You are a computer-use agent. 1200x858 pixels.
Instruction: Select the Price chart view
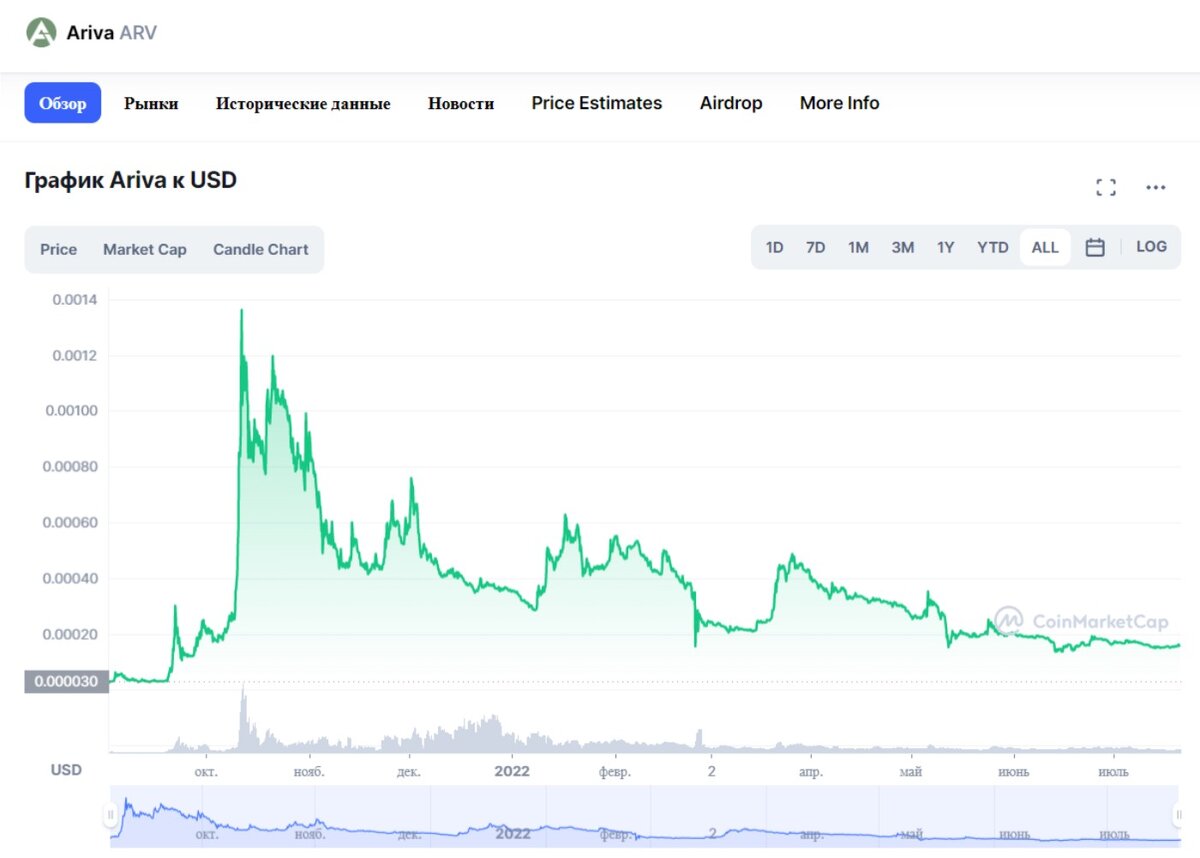[x=58, y=250]
